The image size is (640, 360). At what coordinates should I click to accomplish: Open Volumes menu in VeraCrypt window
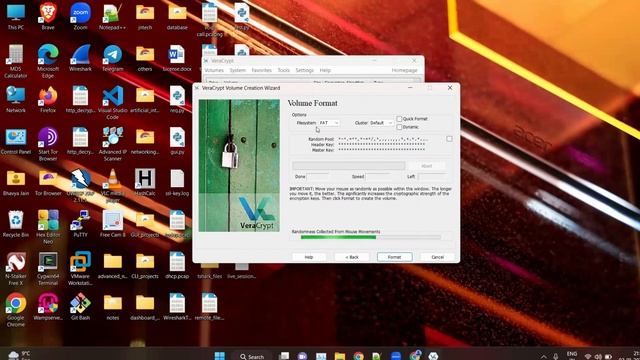pos(214,70)
